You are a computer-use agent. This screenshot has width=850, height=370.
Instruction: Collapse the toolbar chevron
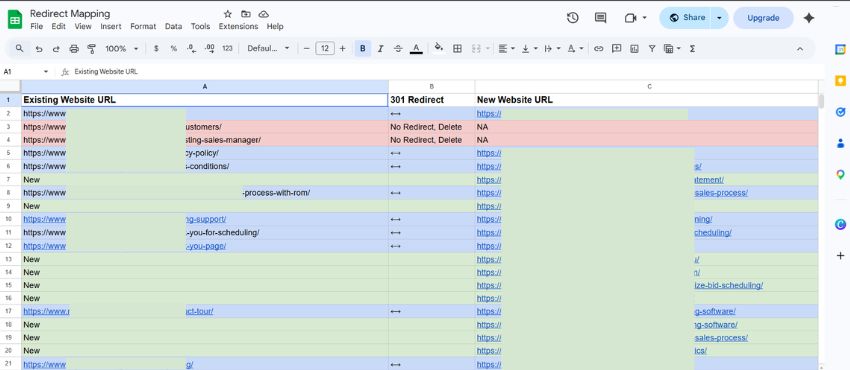pos(800,49)
